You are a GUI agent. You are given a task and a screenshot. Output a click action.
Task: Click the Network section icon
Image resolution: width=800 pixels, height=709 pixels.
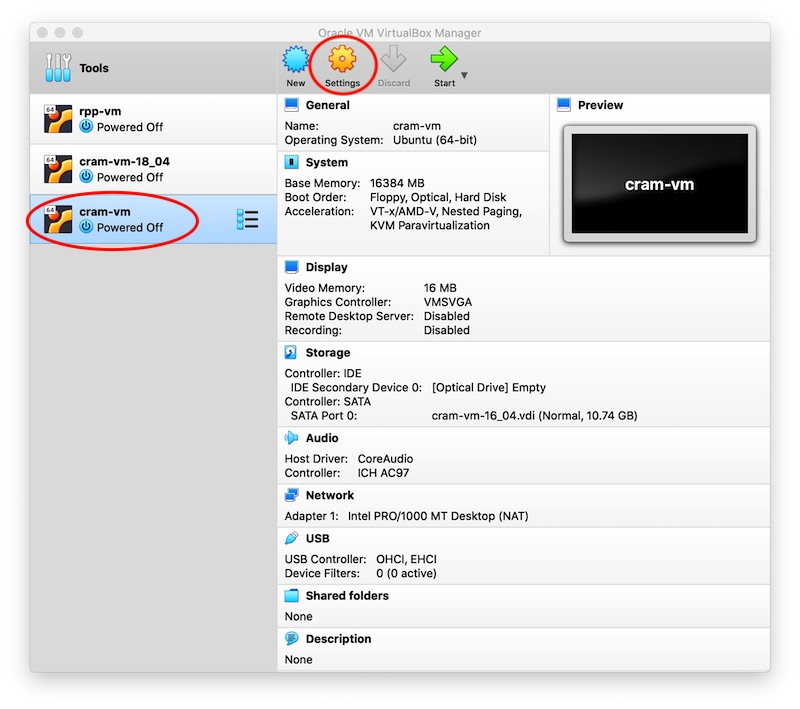pos(291,495)
